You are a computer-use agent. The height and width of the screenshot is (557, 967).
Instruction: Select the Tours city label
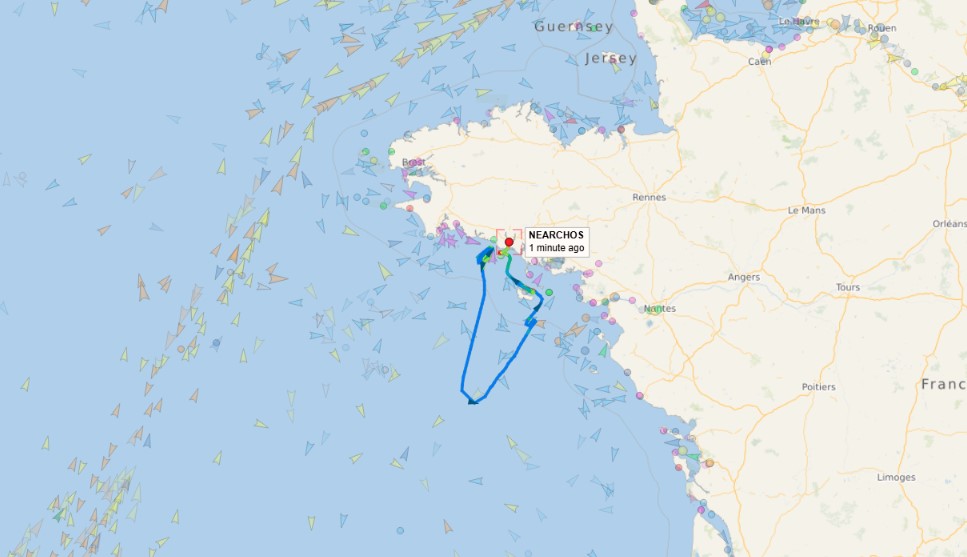(847, 287)
